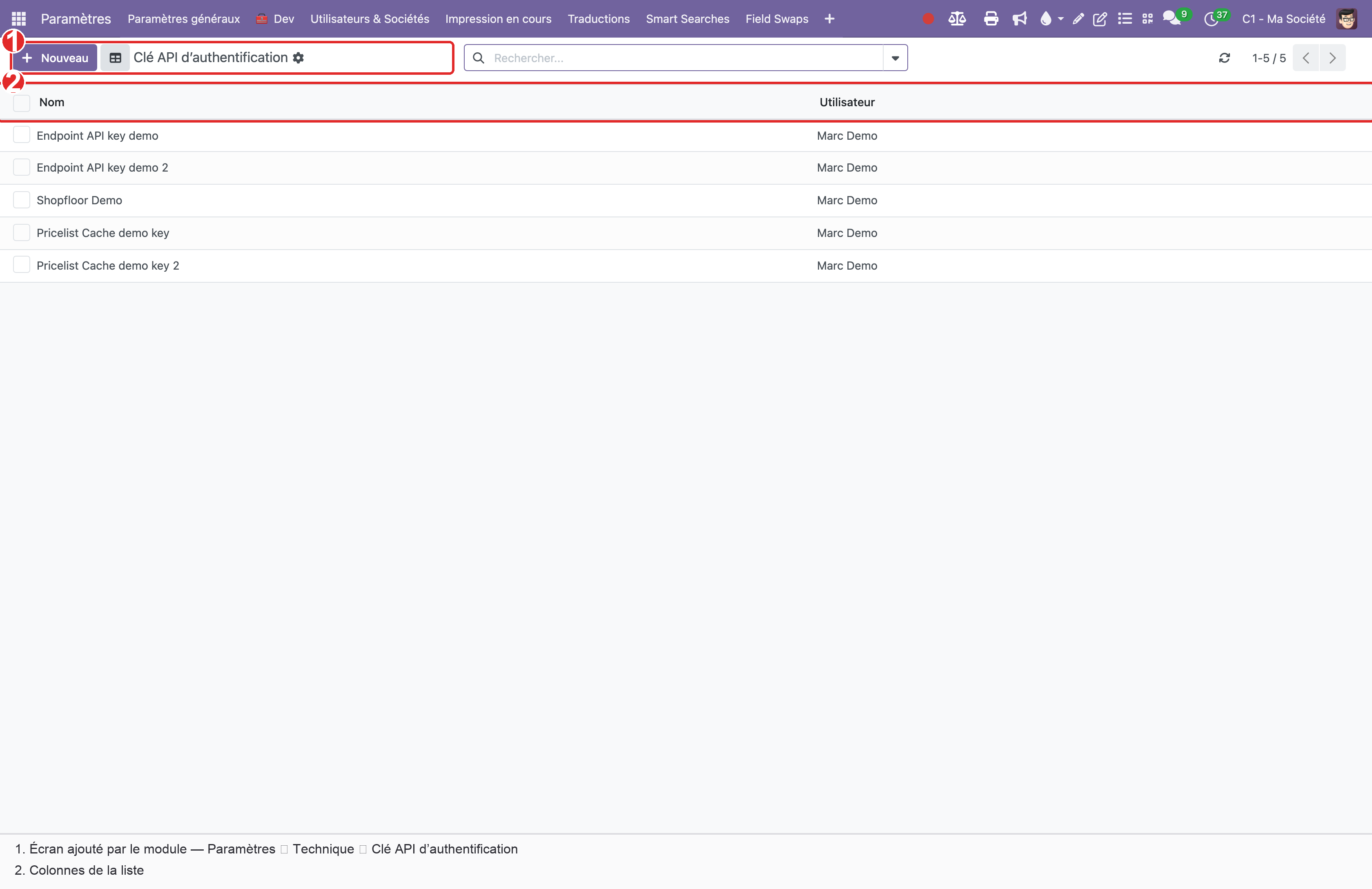The image size is (1372, 889).
Task: Click the megaphone announcement icon
Action: 1019,18
